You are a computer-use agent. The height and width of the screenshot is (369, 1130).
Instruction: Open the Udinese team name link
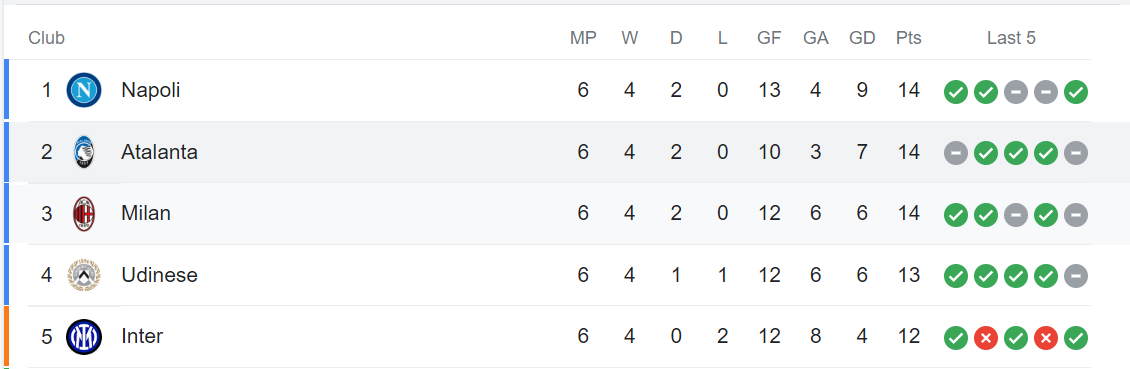pos(159,275)
